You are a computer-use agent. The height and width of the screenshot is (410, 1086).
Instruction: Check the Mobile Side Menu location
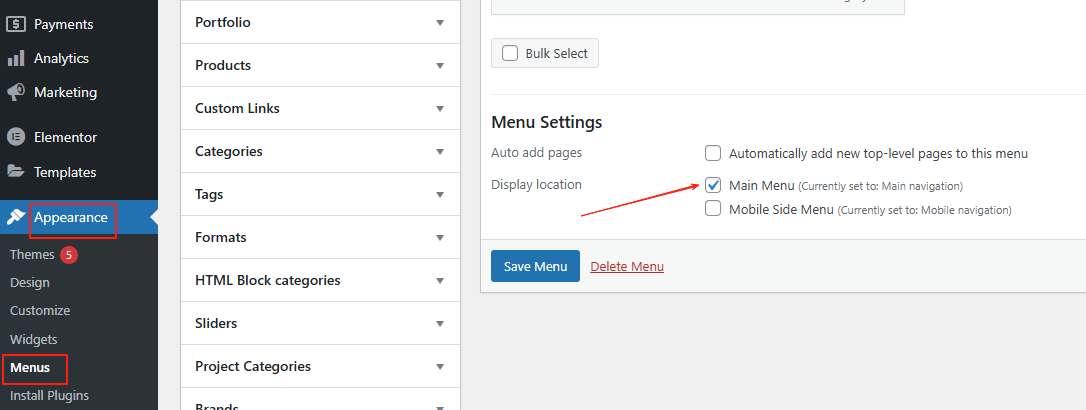(x=713, y=209)
